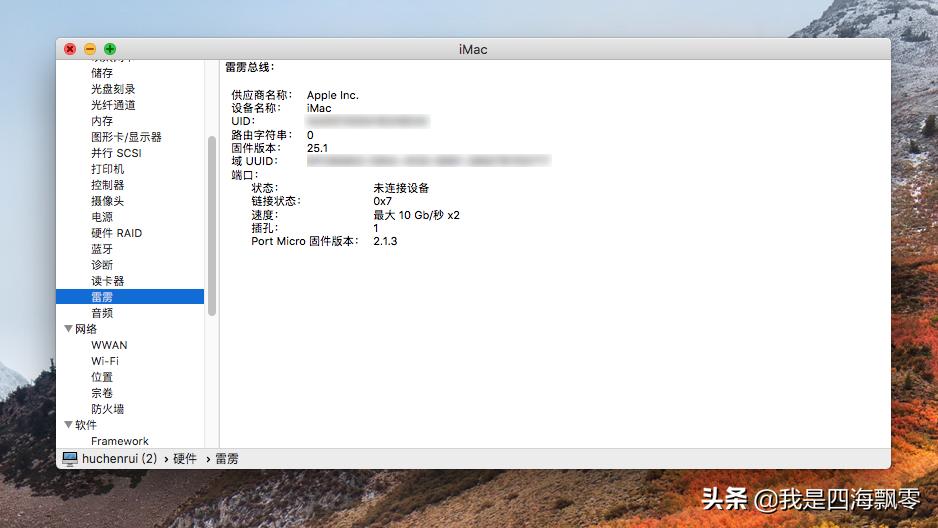Image resolution: width=938 pixels, height=528 pixels.
Task: Select the 网络 category heading
Action: pos(86,329)
